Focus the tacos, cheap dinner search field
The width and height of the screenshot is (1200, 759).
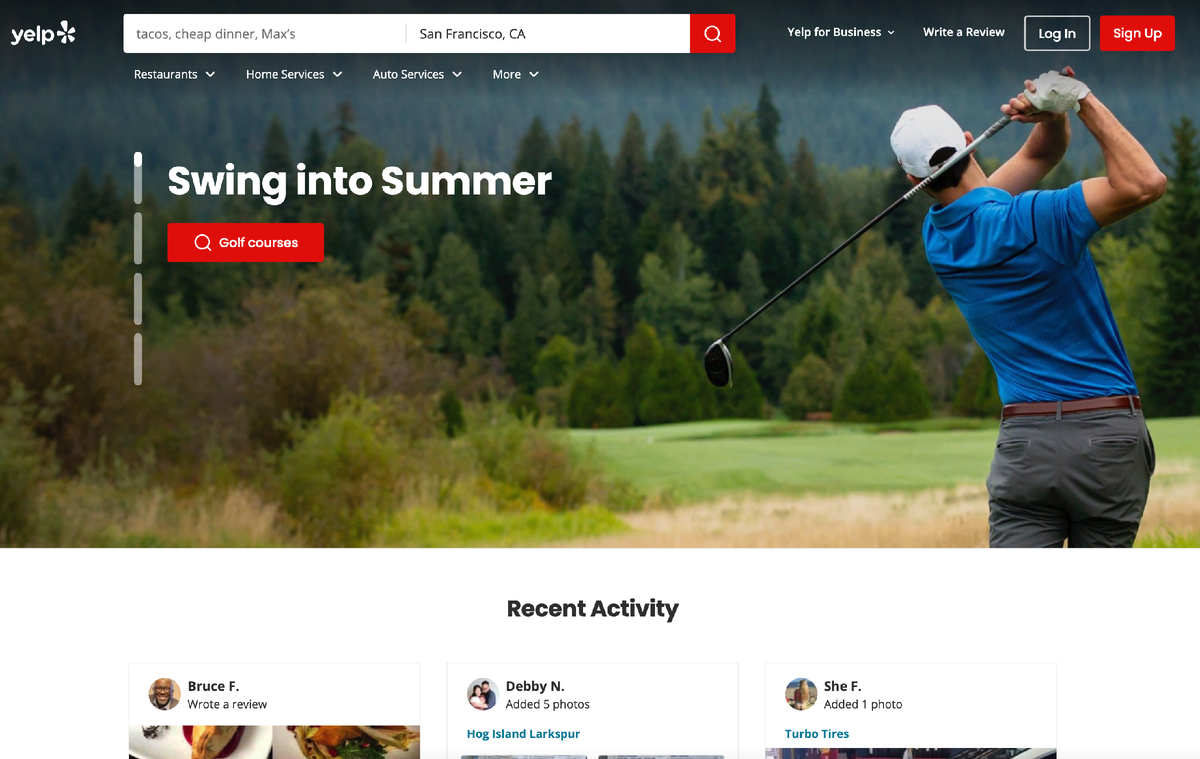point(265,34)
